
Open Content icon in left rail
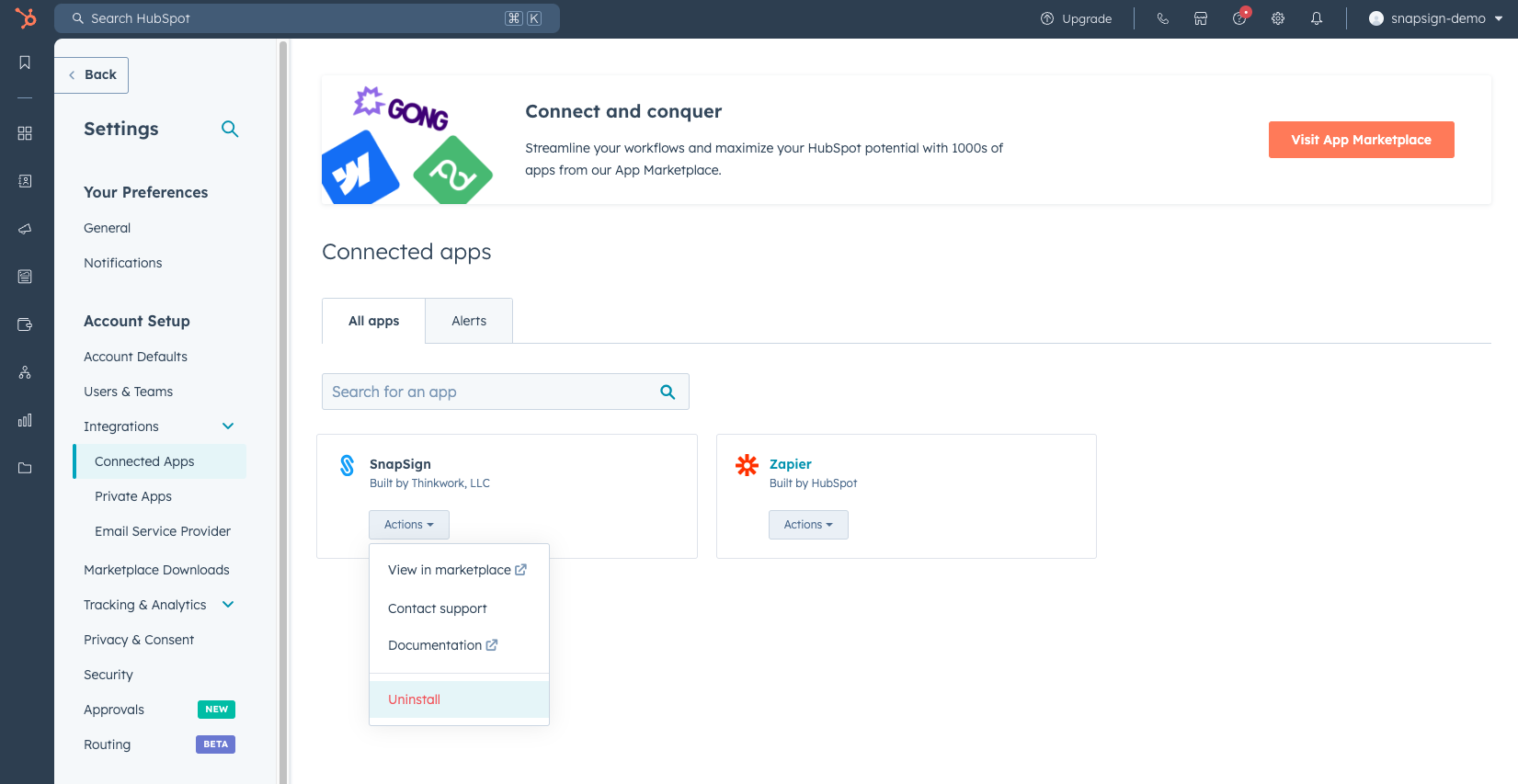coord(25,277)
